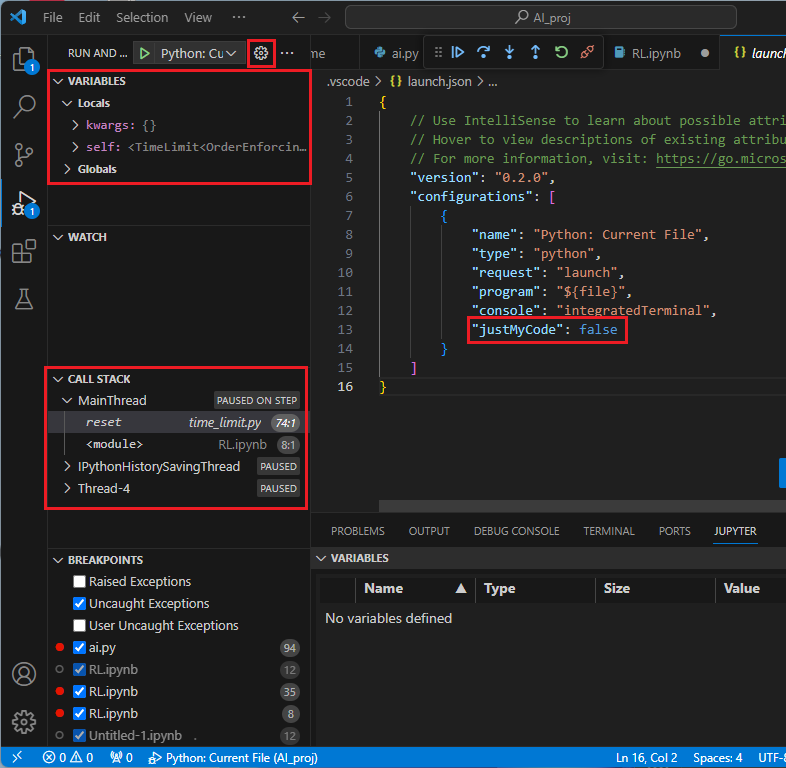Select reset frame in time_limit.py
This screenshot has width=786, height=768.
click(x=178, y=423)
